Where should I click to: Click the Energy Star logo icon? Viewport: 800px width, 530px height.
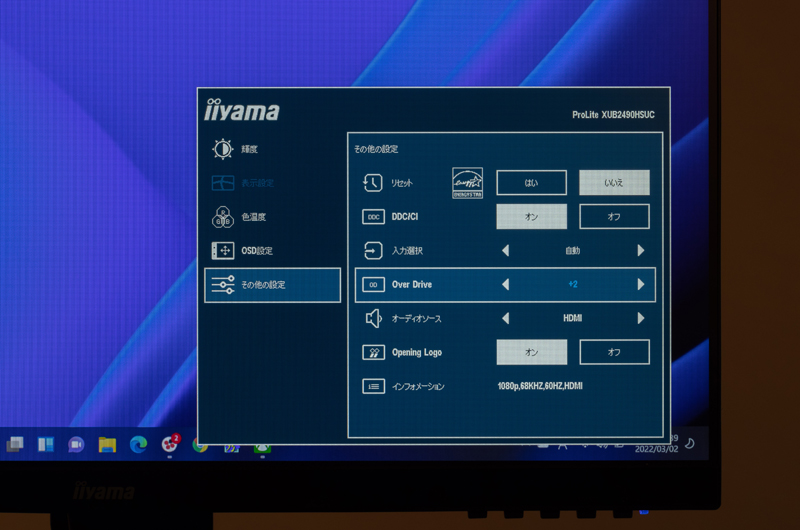tap(467, 183)
